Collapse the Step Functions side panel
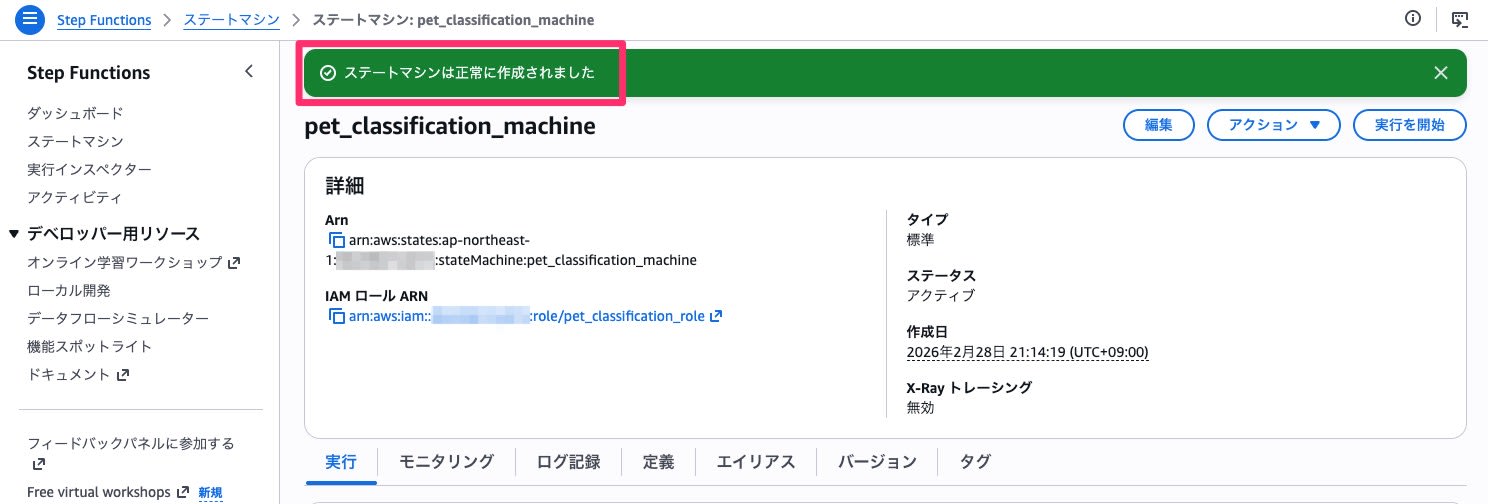Image resolution: width=1488 pixels, height=504 pixels. [x=249, y=72]
